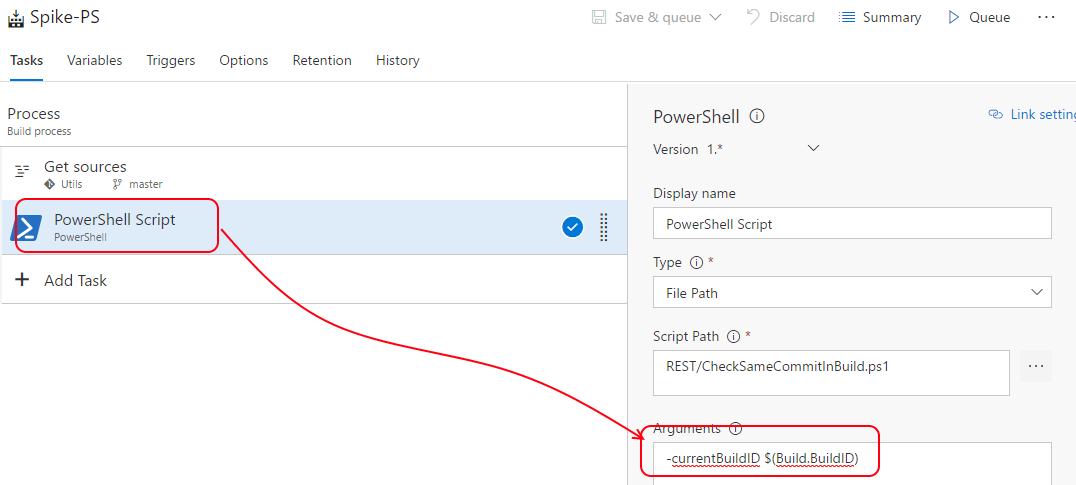Expand the Save & queue dropdown
The height and width of the screenshot is (485, 1076).
715,18
